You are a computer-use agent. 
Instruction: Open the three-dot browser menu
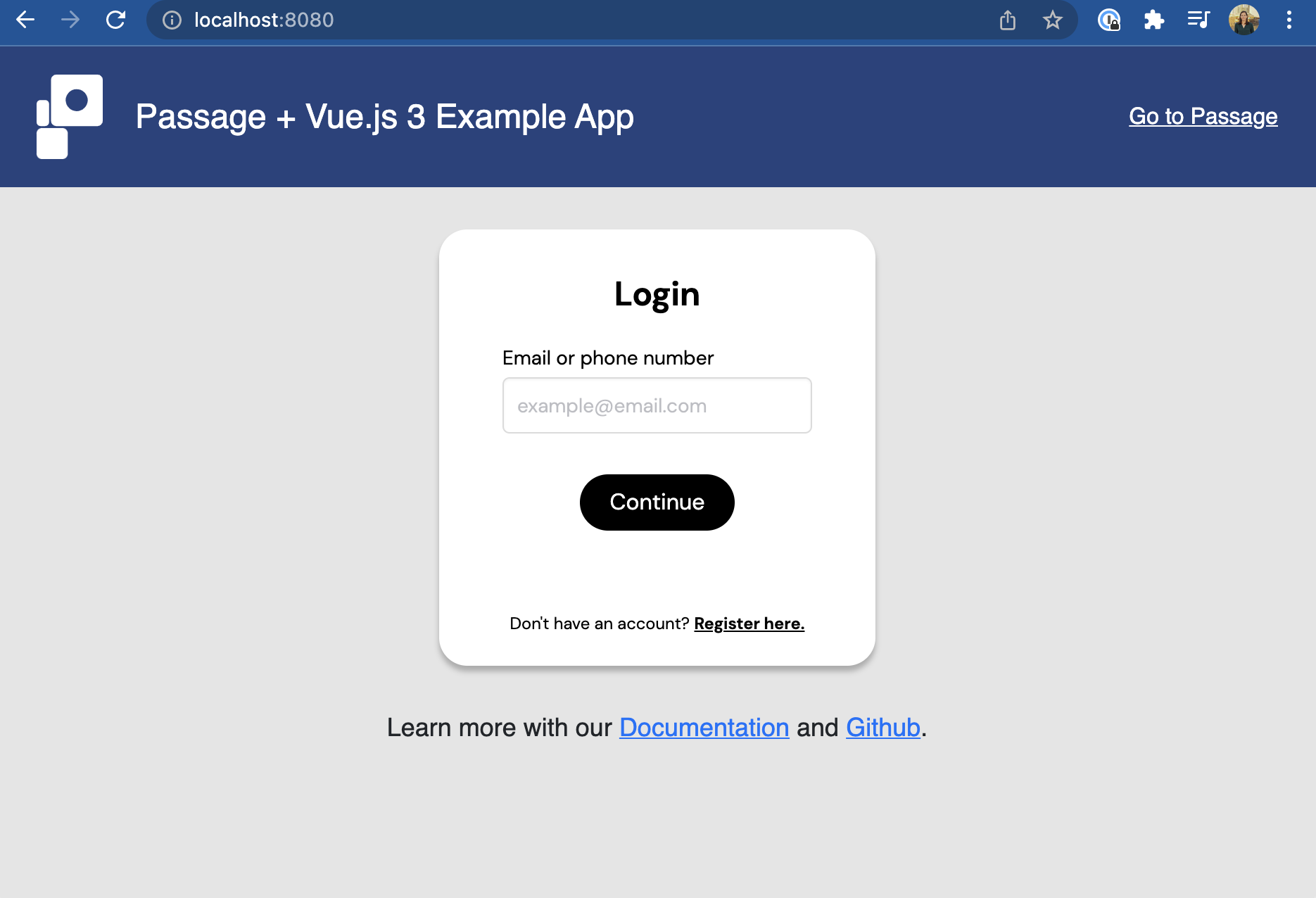tap(1289, 20)
